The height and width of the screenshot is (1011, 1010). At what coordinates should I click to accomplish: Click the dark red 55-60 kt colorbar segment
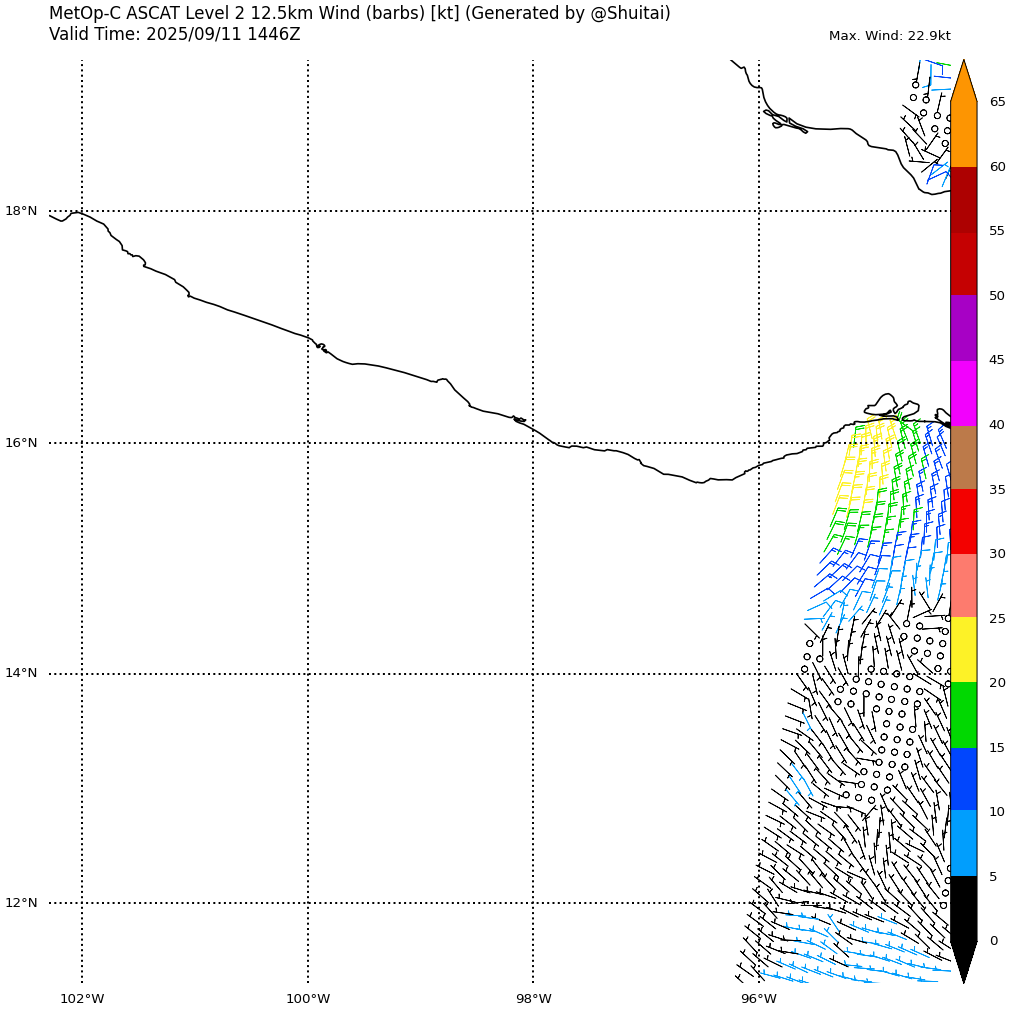964,199
